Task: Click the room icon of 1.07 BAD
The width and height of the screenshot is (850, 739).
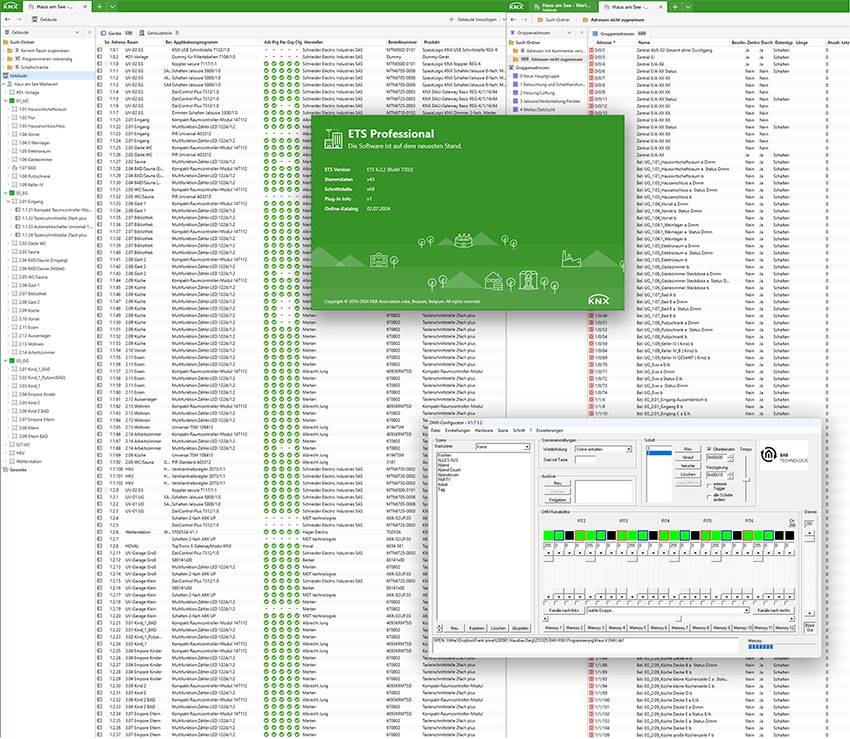Action: 15,168
